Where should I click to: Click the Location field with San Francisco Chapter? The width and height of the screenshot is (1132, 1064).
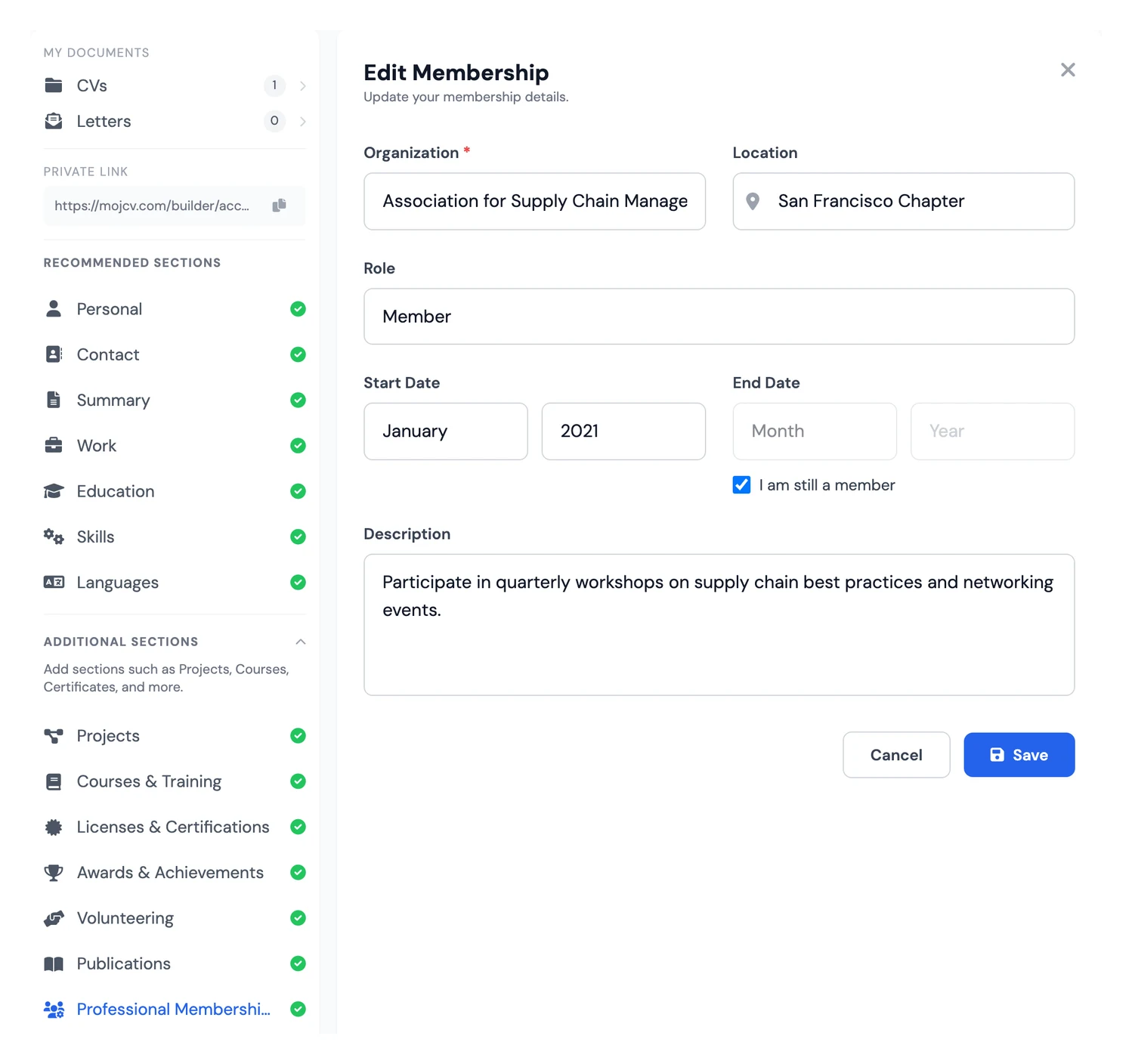(903, 201)
